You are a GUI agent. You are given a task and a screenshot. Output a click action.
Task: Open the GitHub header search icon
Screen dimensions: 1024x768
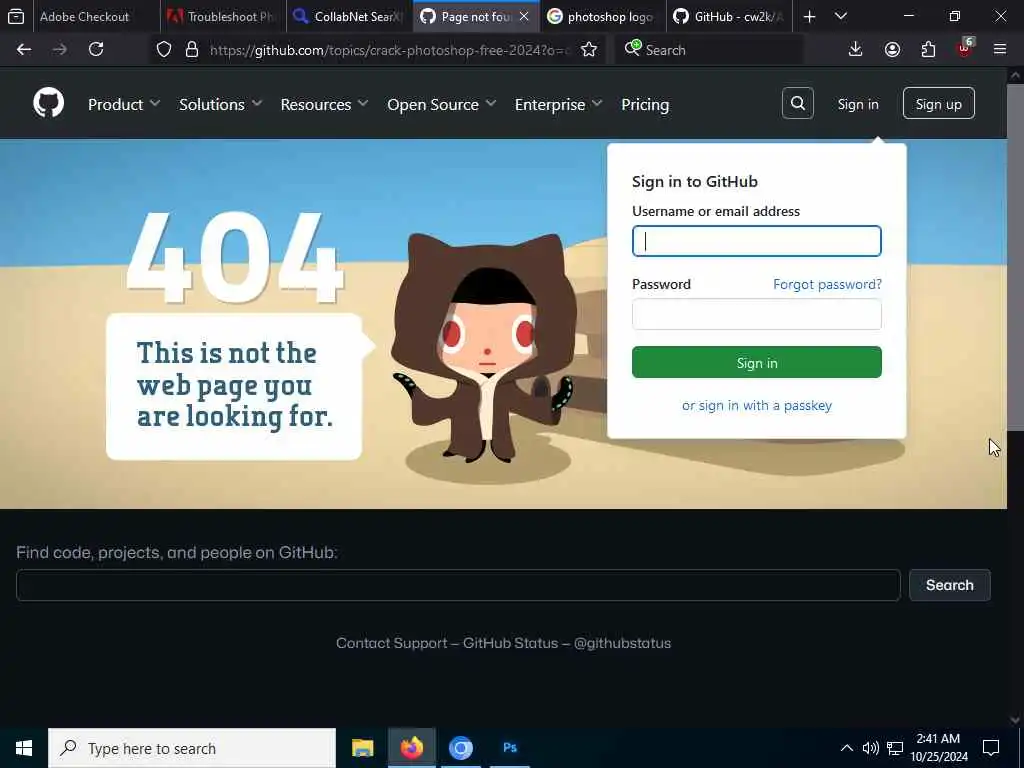coord(797,103)
